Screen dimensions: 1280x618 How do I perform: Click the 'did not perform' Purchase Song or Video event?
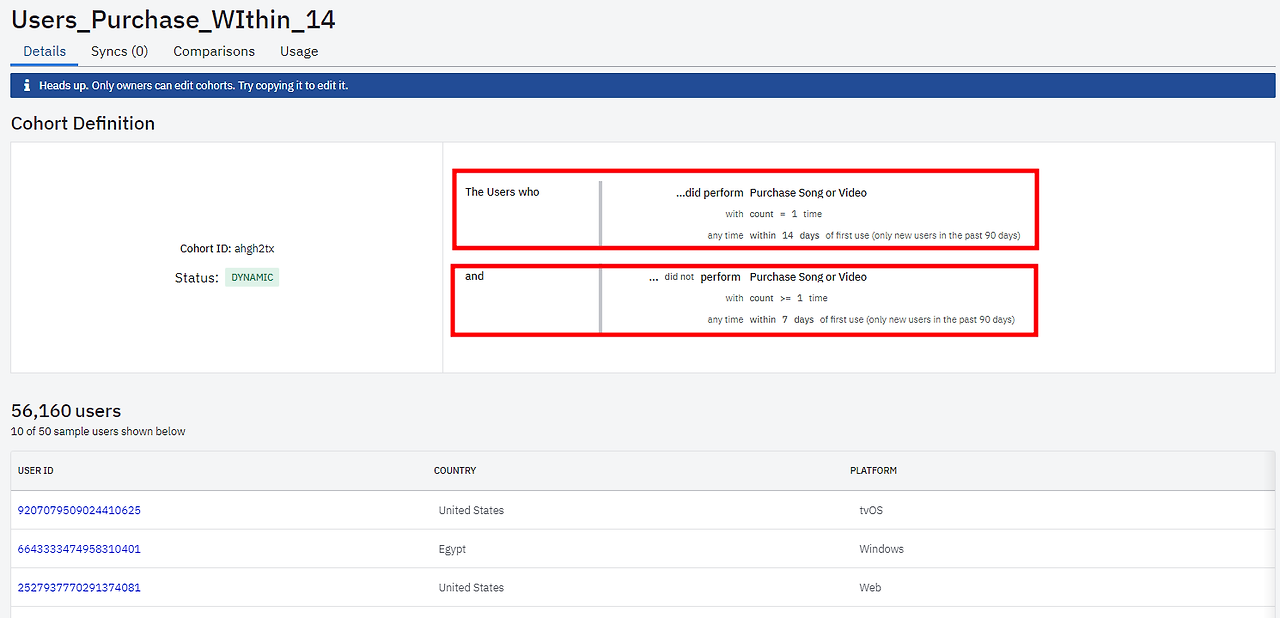point(758,277)
